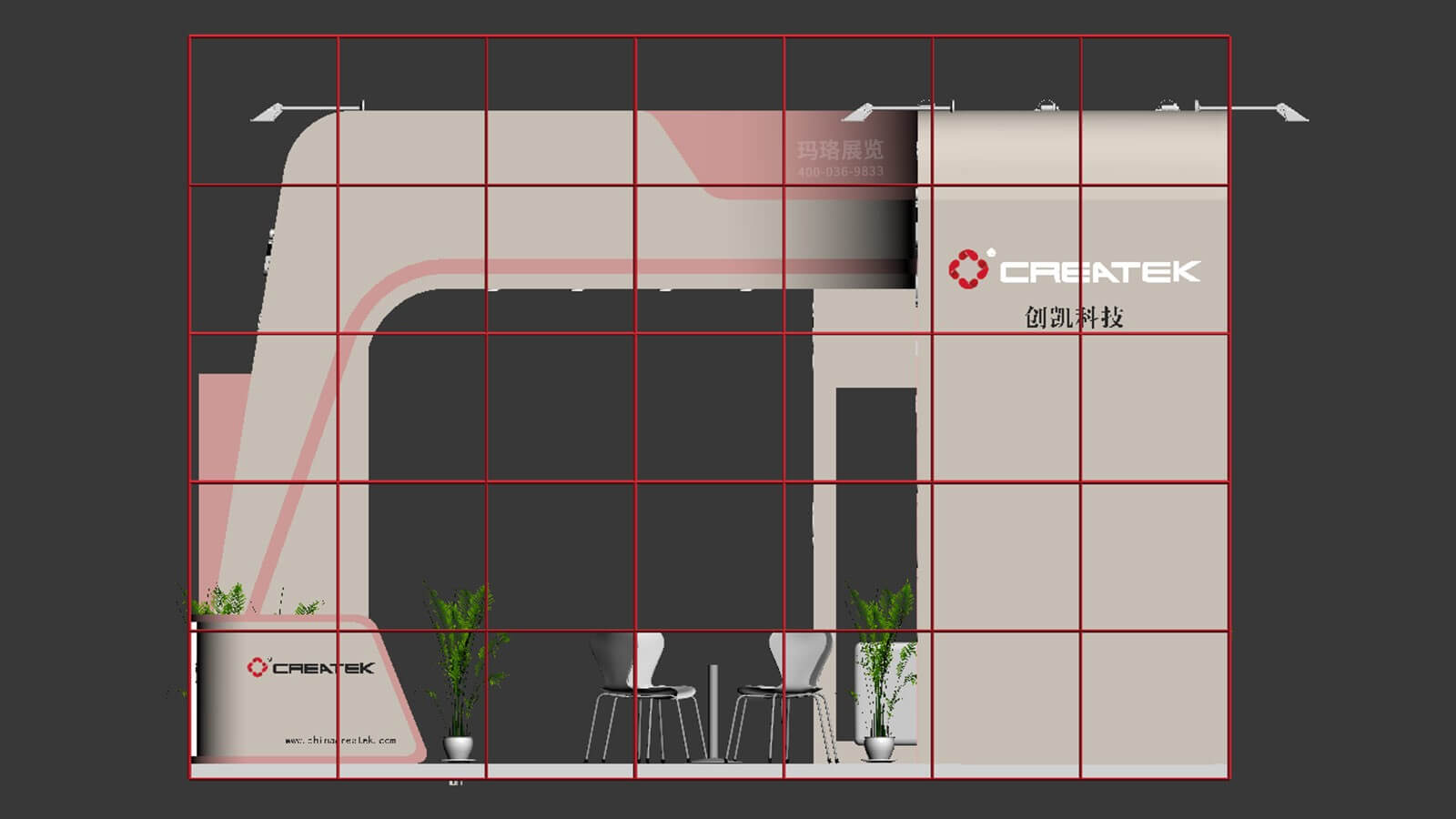Click the large CREATEK logo text on wall
Image resolution: width=1456 pixels, height=819 pixels.
1100,271
